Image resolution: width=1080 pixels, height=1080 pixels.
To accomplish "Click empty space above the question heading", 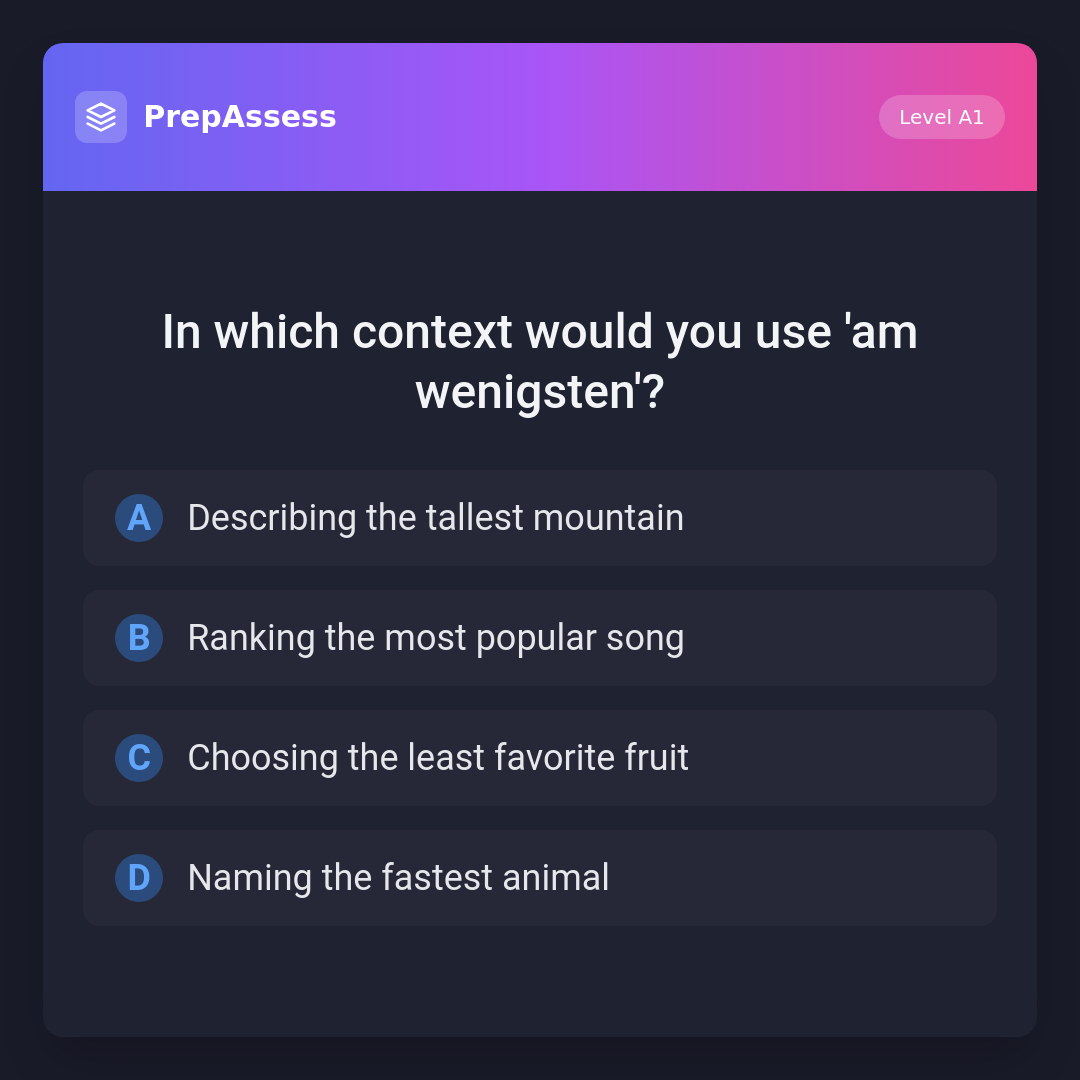I will pos(540,245).
